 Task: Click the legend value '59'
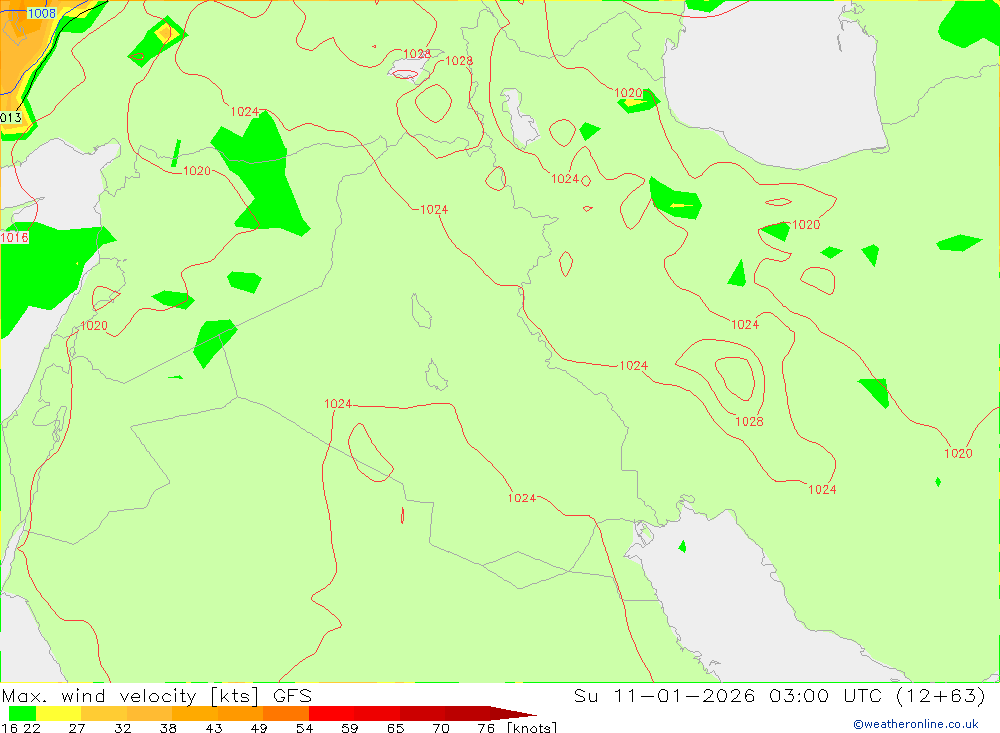tap(349, 728)
